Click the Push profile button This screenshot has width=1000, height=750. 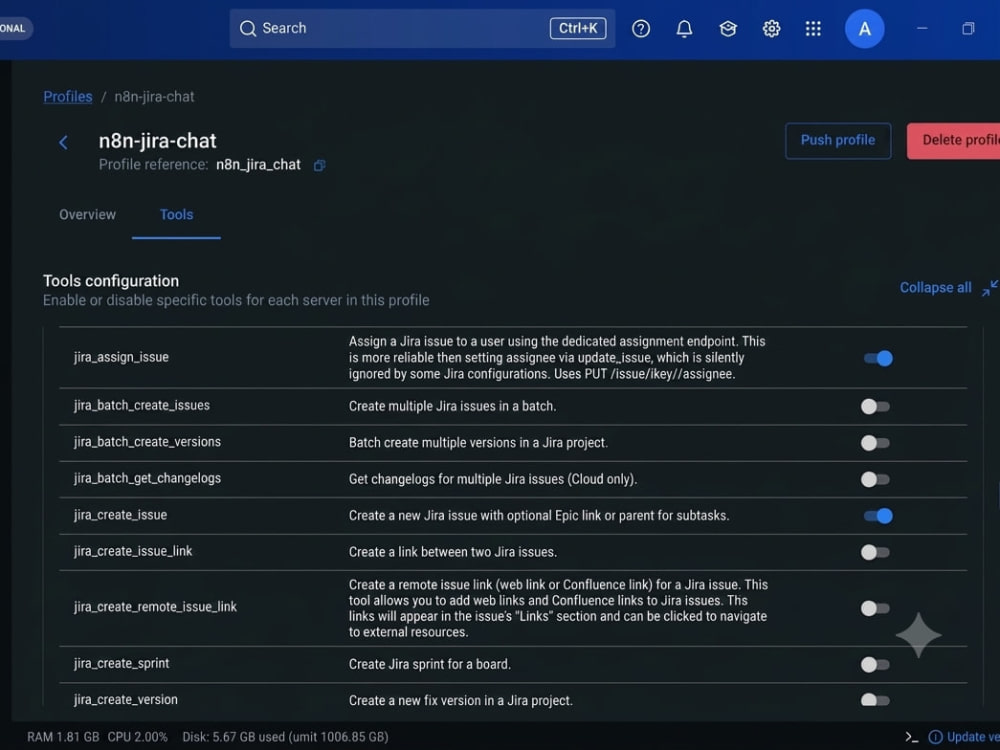[838, 141]
